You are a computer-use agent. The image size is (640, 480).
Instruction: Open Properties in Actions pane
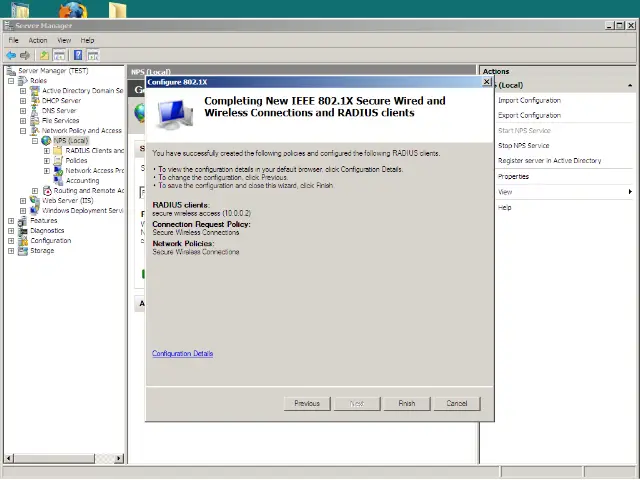(x=513, y=177)
